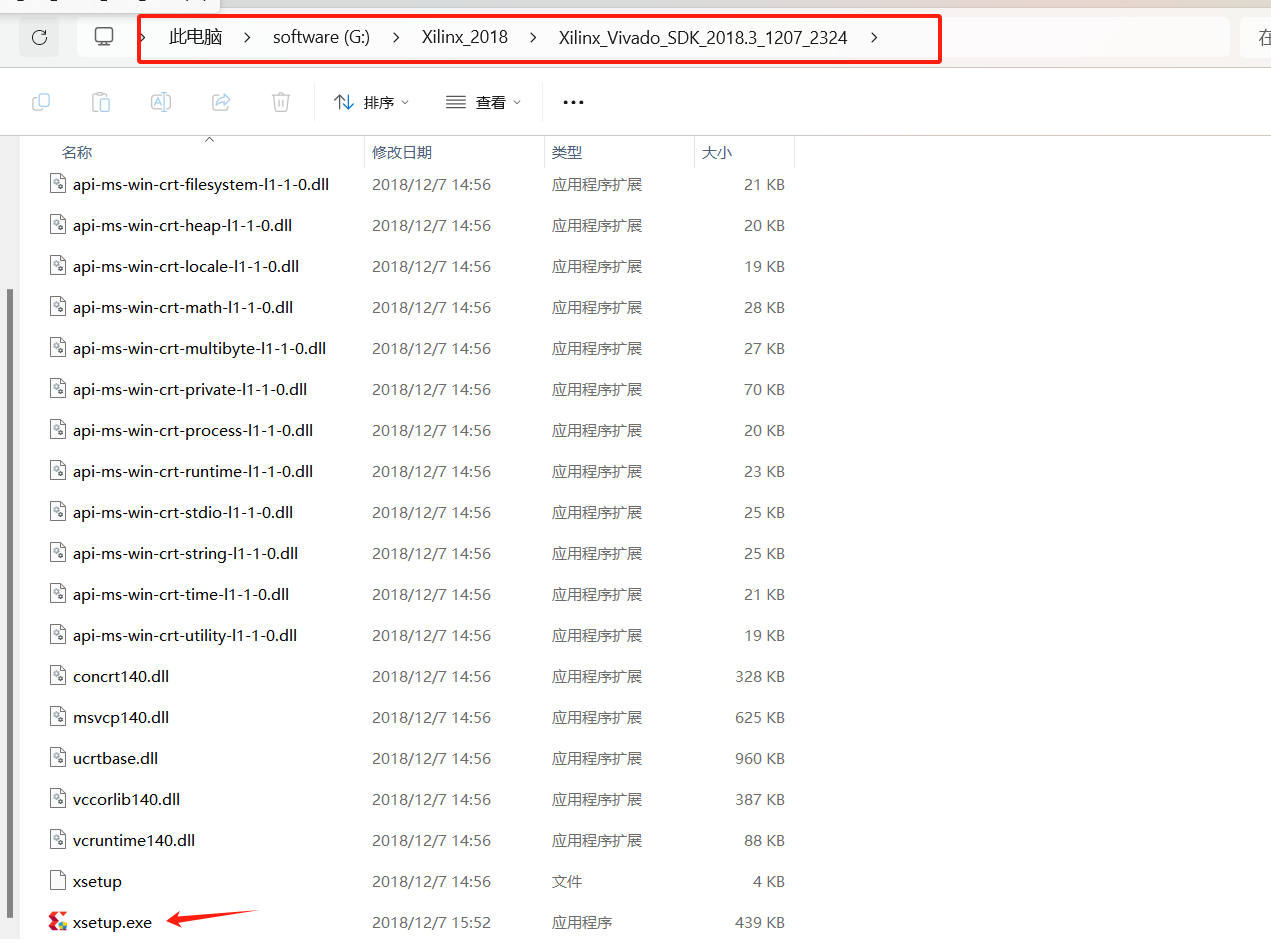Open the 排序 sort dropdown
Screen dimensions: 1271x949
click(x=371, y=102)
